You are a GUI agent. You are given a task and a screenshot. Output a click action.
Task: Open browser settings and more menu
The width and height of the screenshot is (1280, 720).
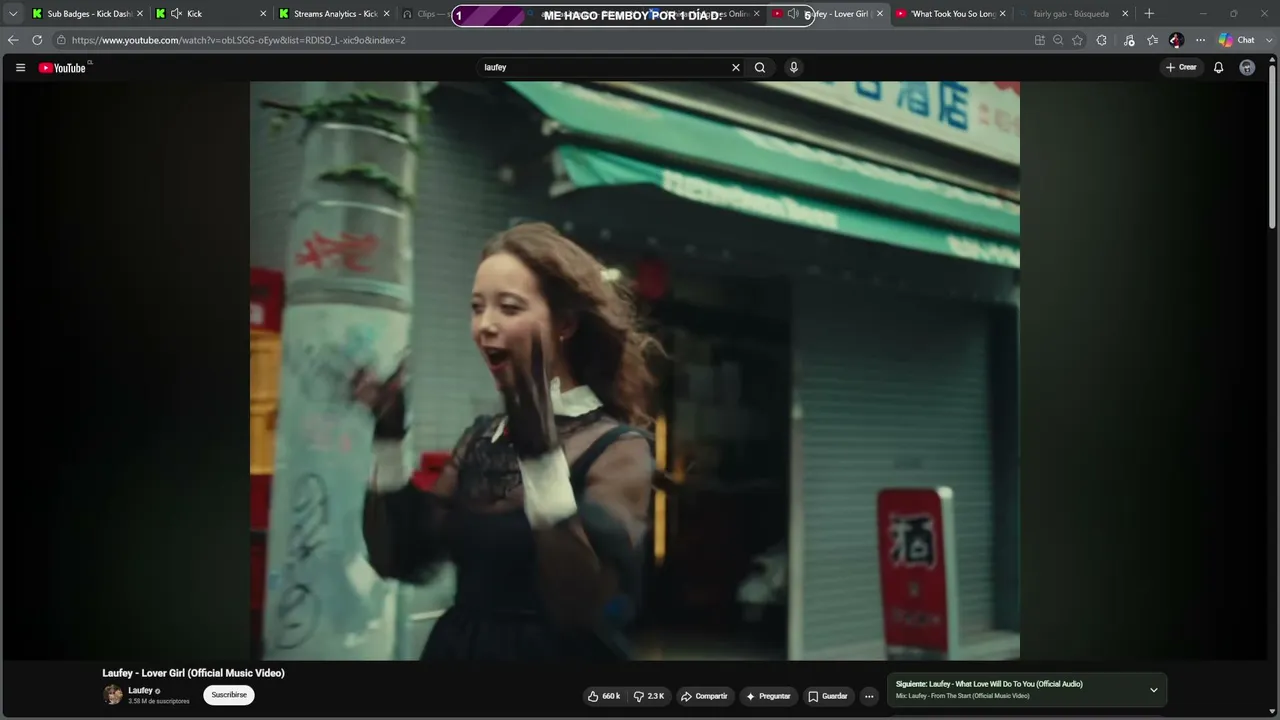point(1201,40)
